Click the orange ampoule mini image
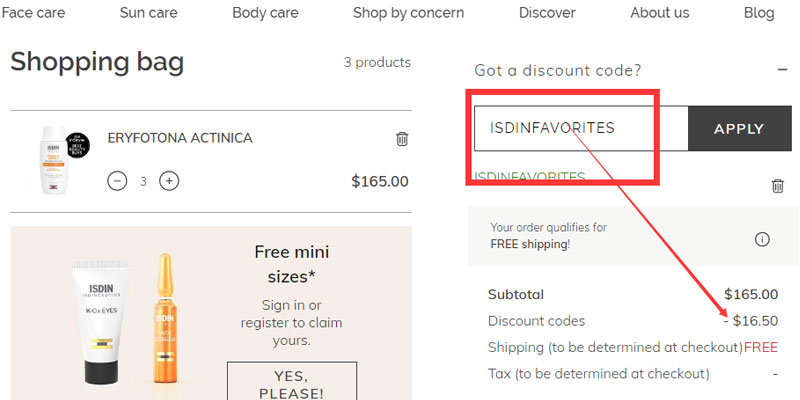This screenshot has height=400, width=800. [166, 320]
